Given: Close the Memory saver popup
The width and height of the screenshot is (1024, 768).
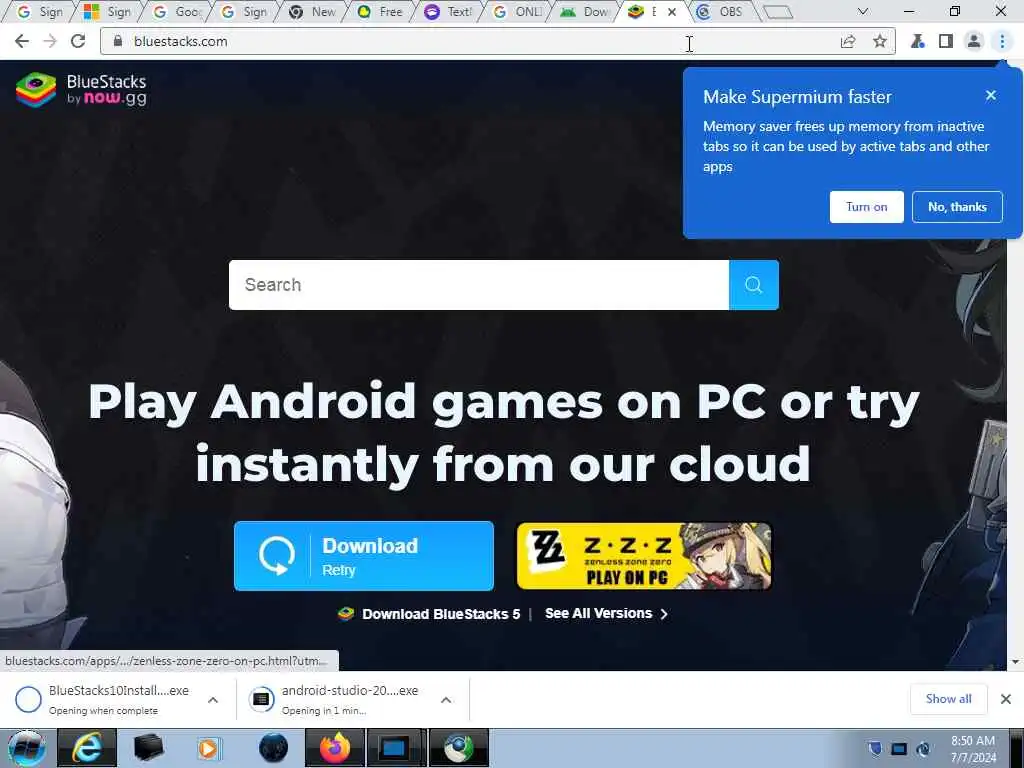Looking at the screenshot, I should tap(991, 95).
